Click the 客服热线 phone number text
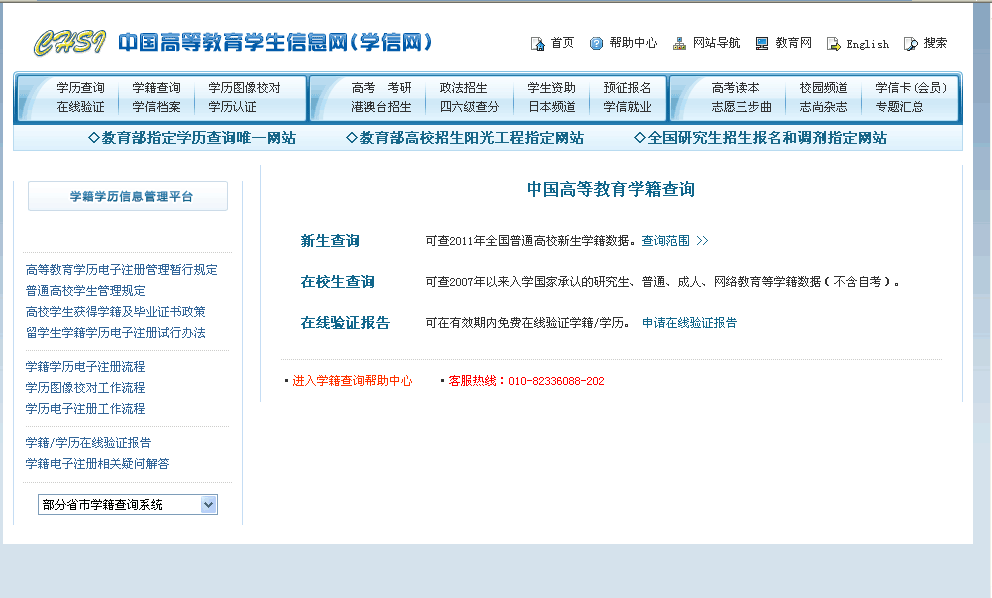 point(526,380)
